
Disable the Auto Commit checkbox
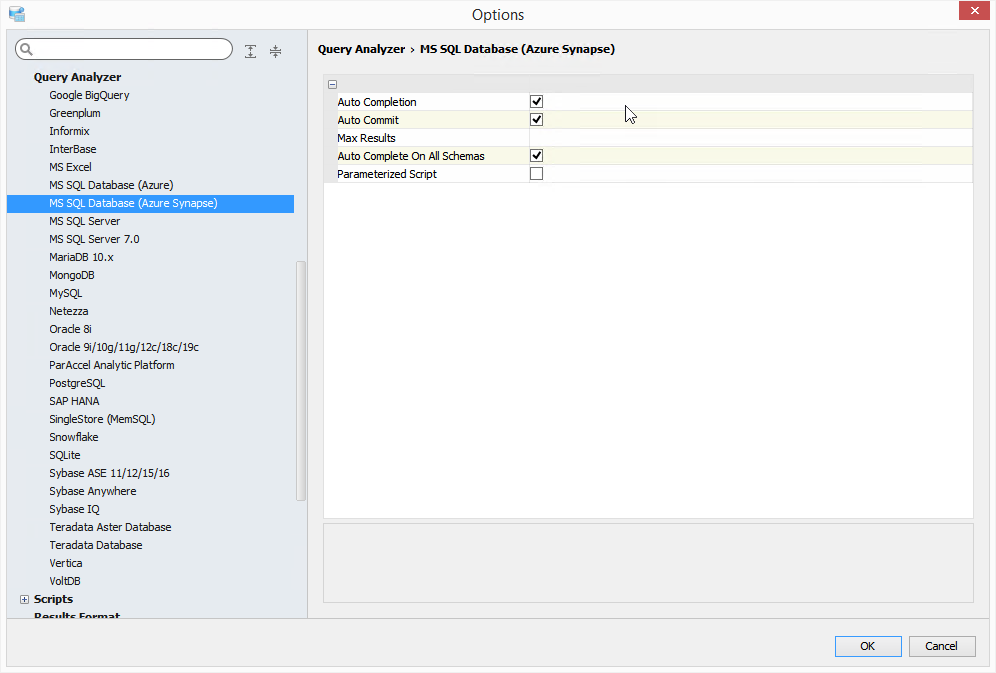[537, 120]
